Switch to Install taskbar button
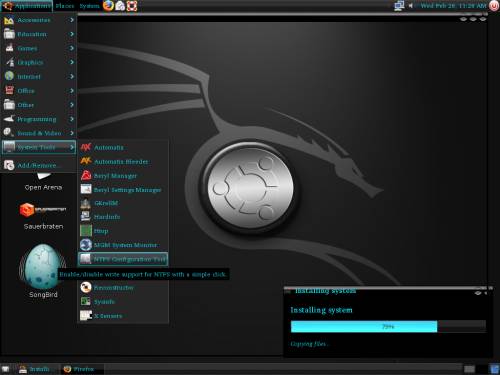Image resolution: width=500 pixels, height=375 pixels. (38, 369)
